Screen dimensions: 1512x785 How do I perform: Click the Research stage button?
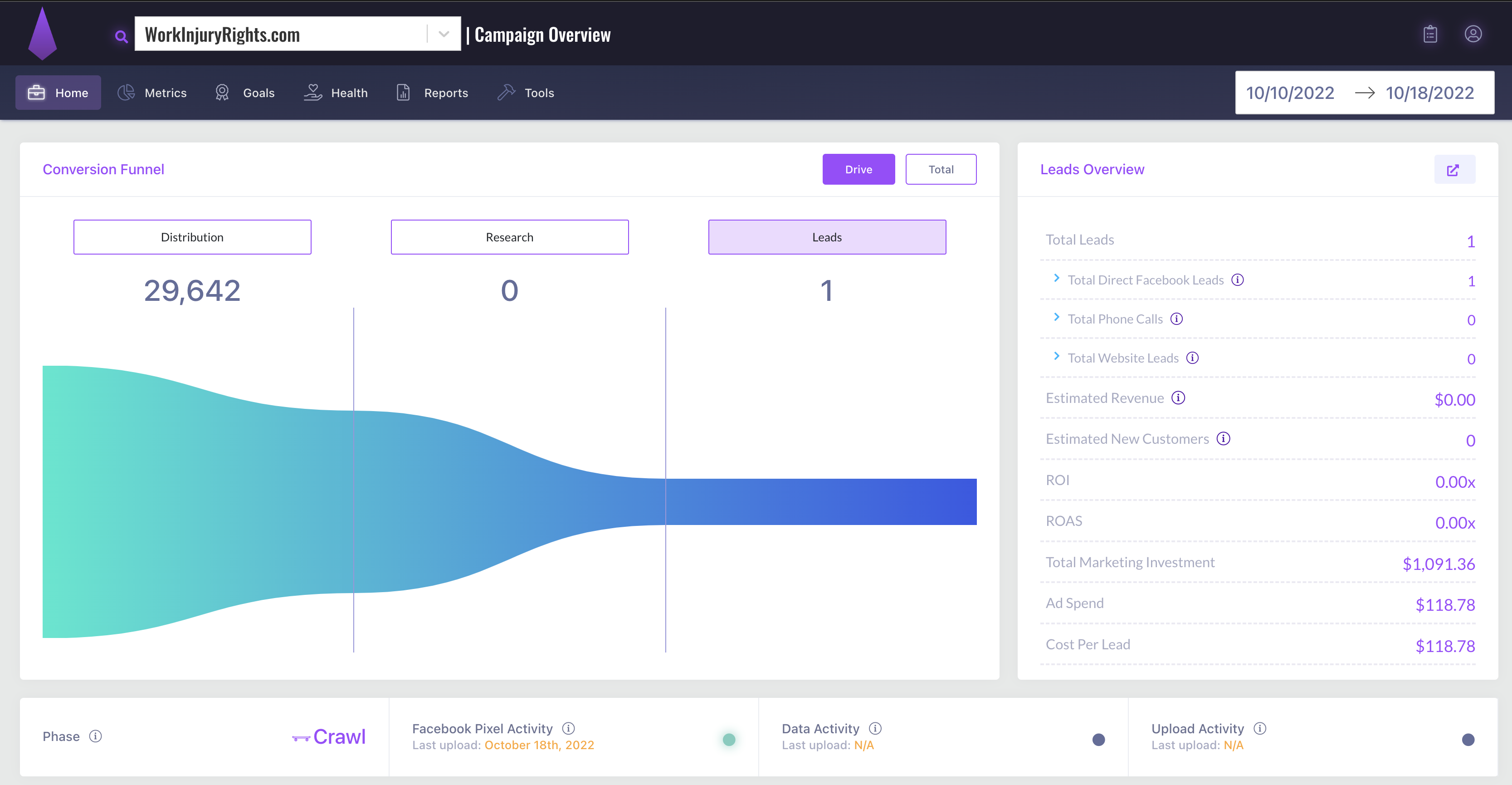[509, 237]
